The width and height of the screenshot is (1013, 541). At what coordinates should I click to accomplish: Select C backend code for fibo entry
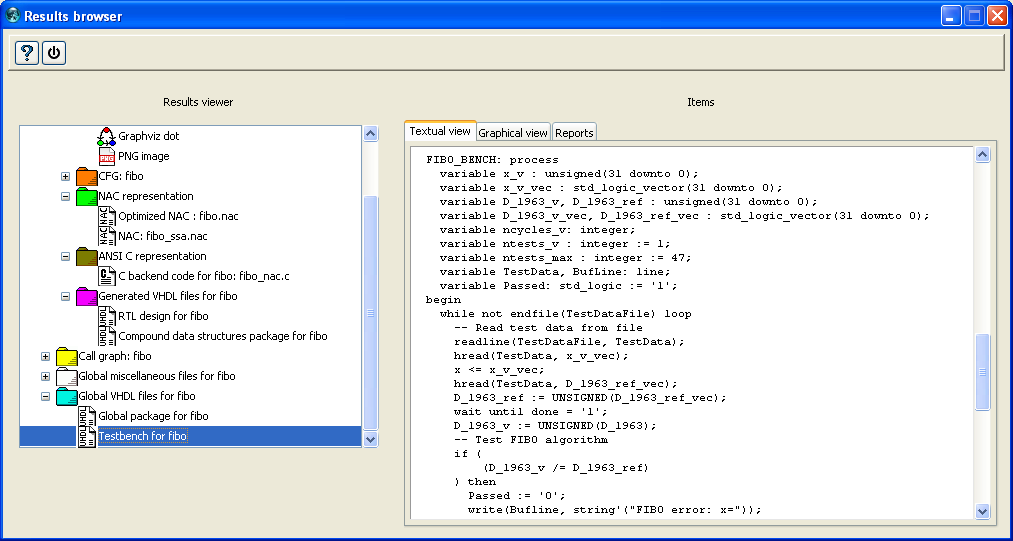tap(204, 276)
